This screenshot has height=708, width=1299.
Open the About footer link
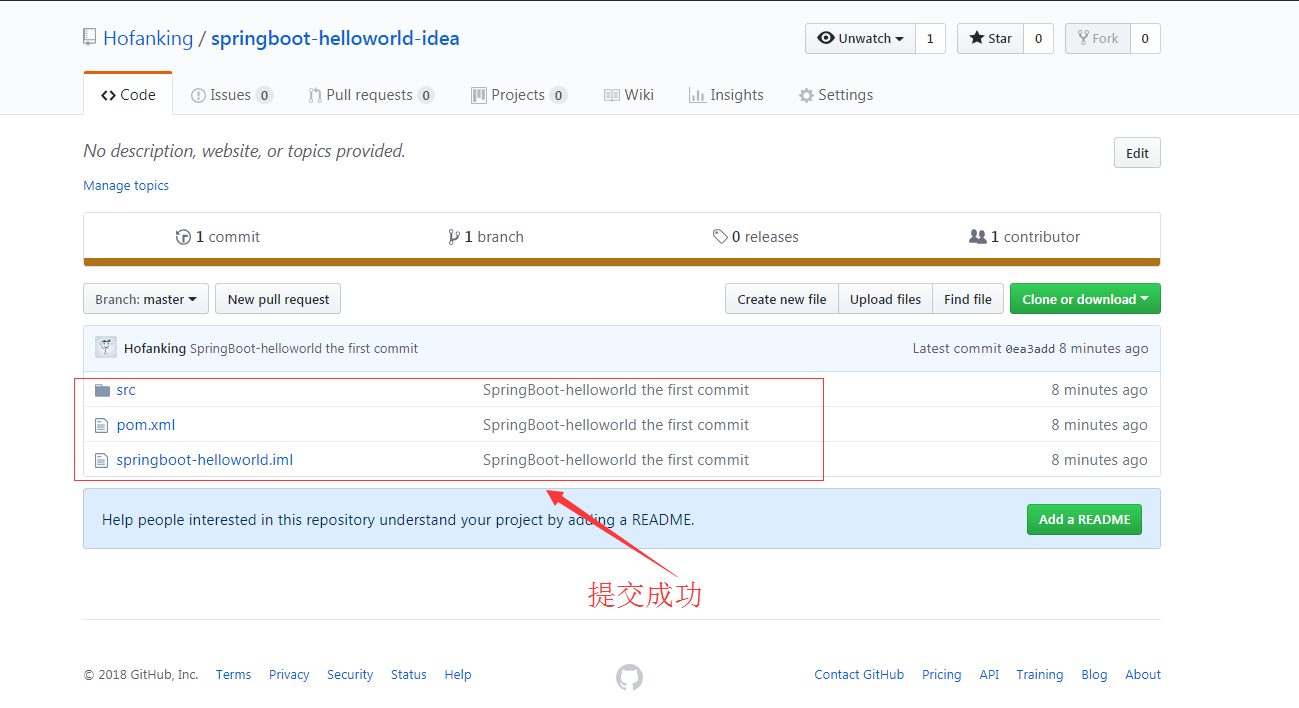click(x=1143, y=675)
